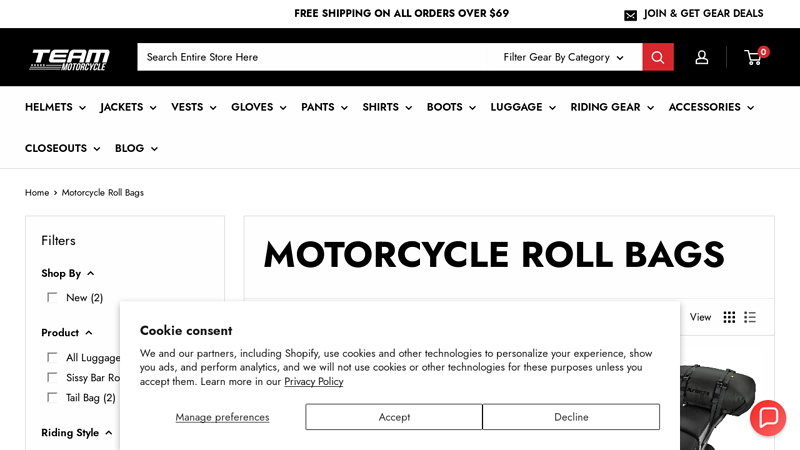This screenshot has width=800, height=450.
Task: Switch to list view layout icon
Action: coord(750,317)
